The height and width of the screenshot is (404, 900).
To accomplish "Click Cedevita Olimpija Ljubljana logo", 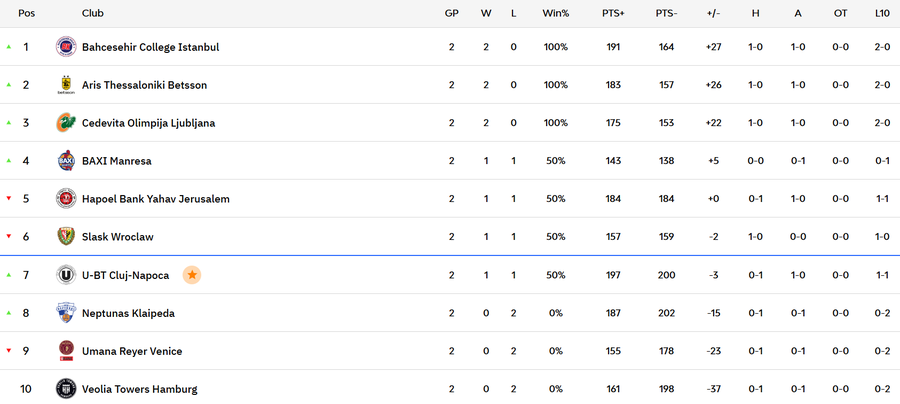I will pos(66,123).
